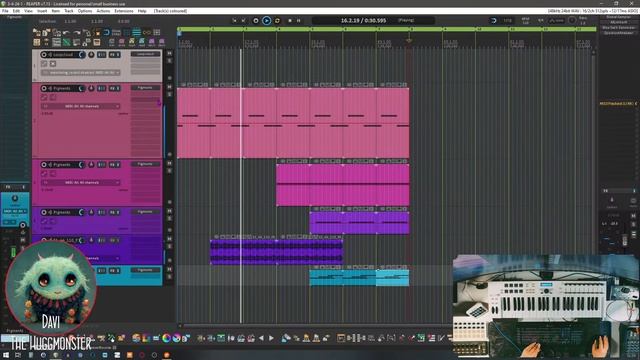Adjust pan knob on the grey first track
Image resolution: width=640 pixels, height=360 pixels.
[91, 54]
